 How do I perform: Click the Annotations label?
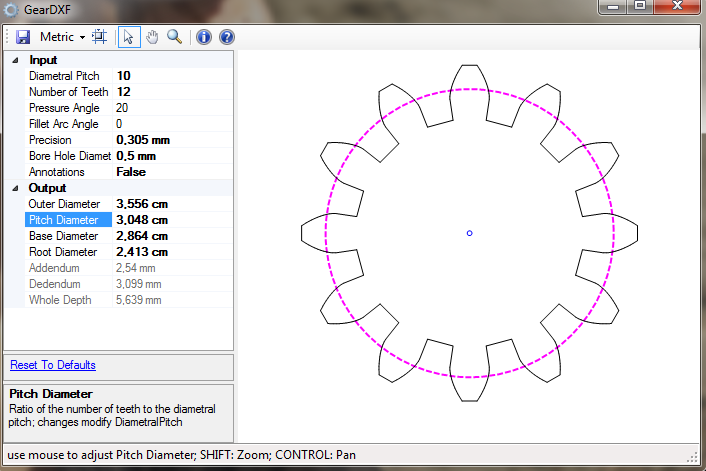pyautogui.click(x=57, y=172)
